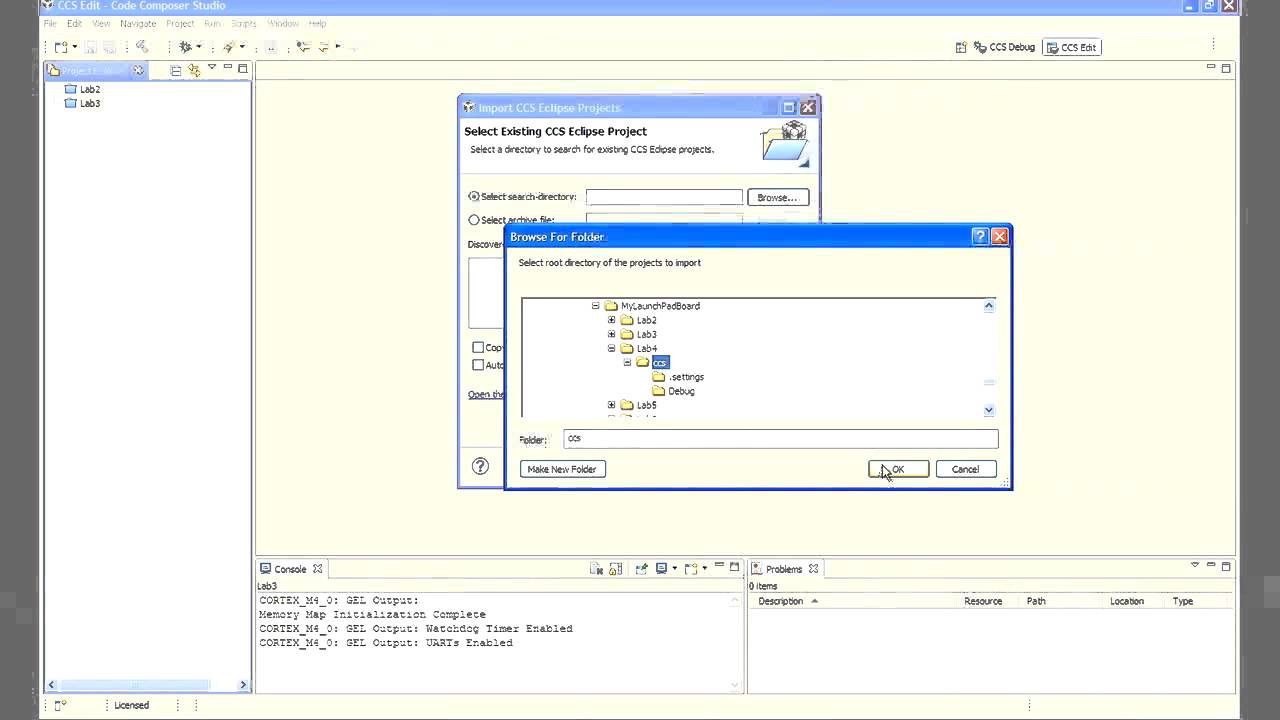The width and height of the screenshot is (1280, 720).
Task: Expand the Lab5 folder in tree
Action: 612,405
